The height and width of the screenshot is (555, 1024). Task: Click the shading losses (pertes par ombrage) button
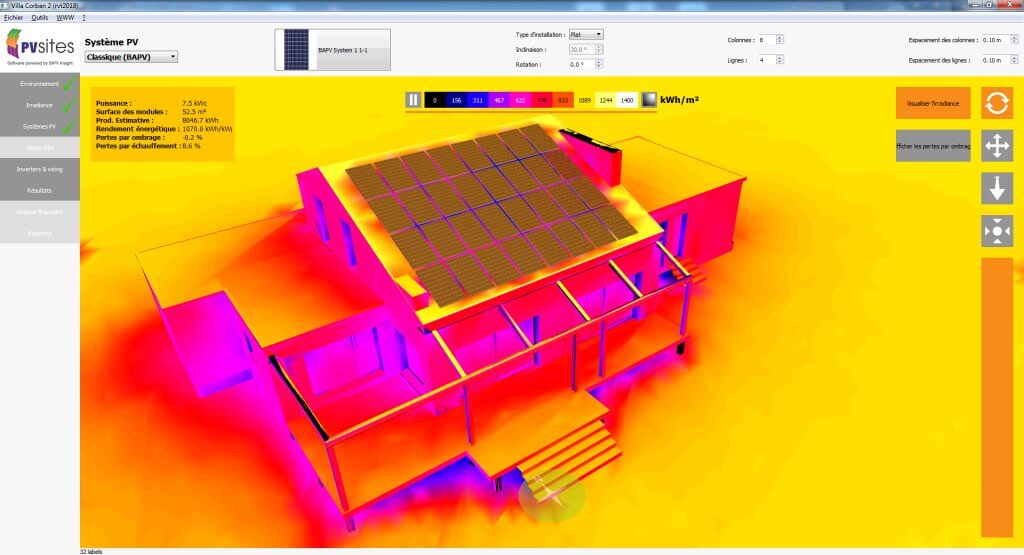pyautogui.click(x=932, y=146)
